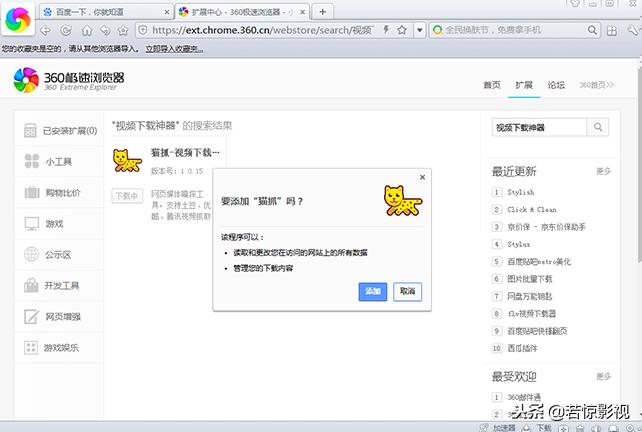Viewport: 642px width, 432px height.
Task: Open 百度贴吧metro美化 entry
Action: pos(539,261)
